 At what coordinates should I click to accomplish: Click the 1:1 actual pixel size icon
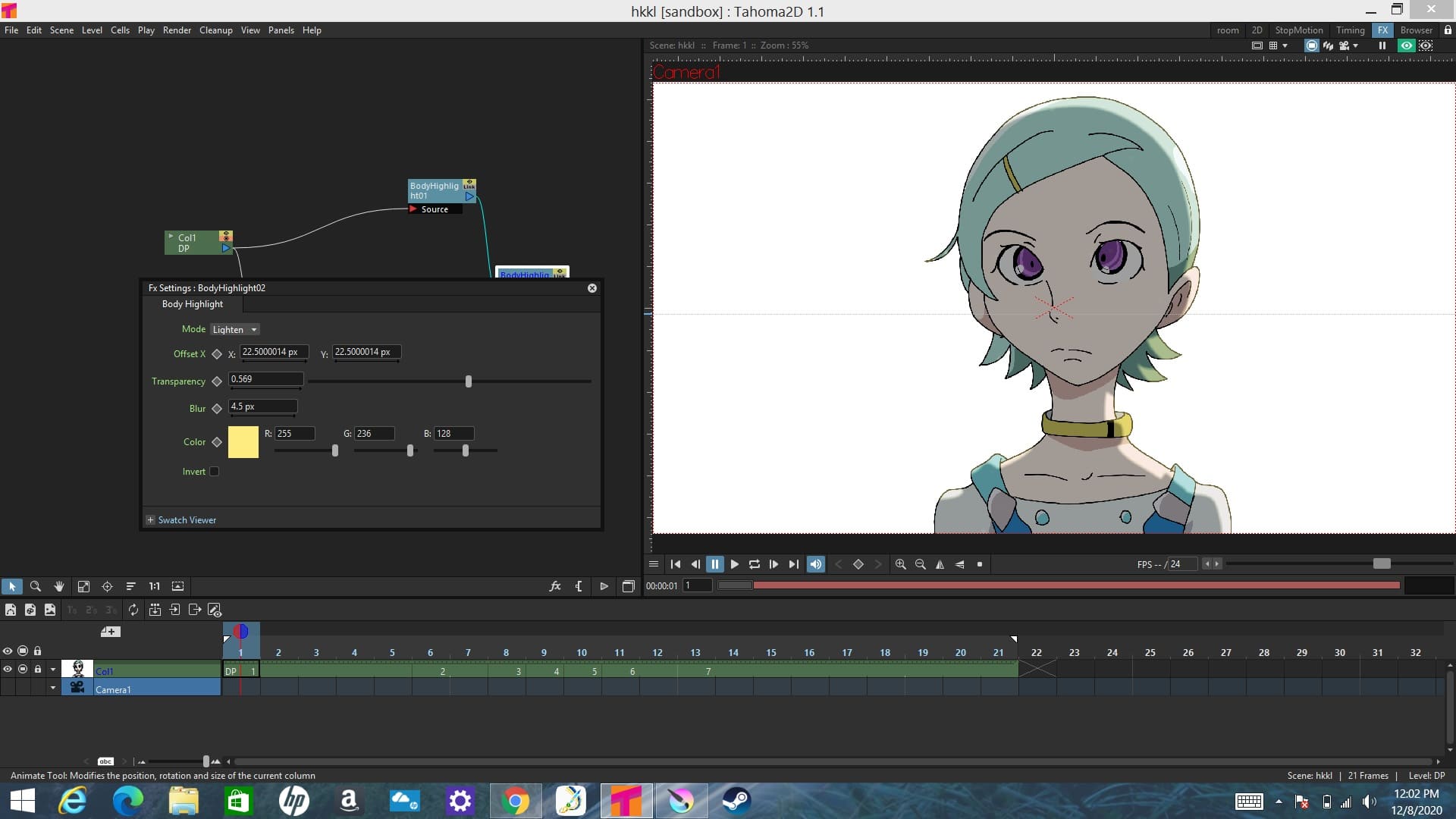(154, 586)
